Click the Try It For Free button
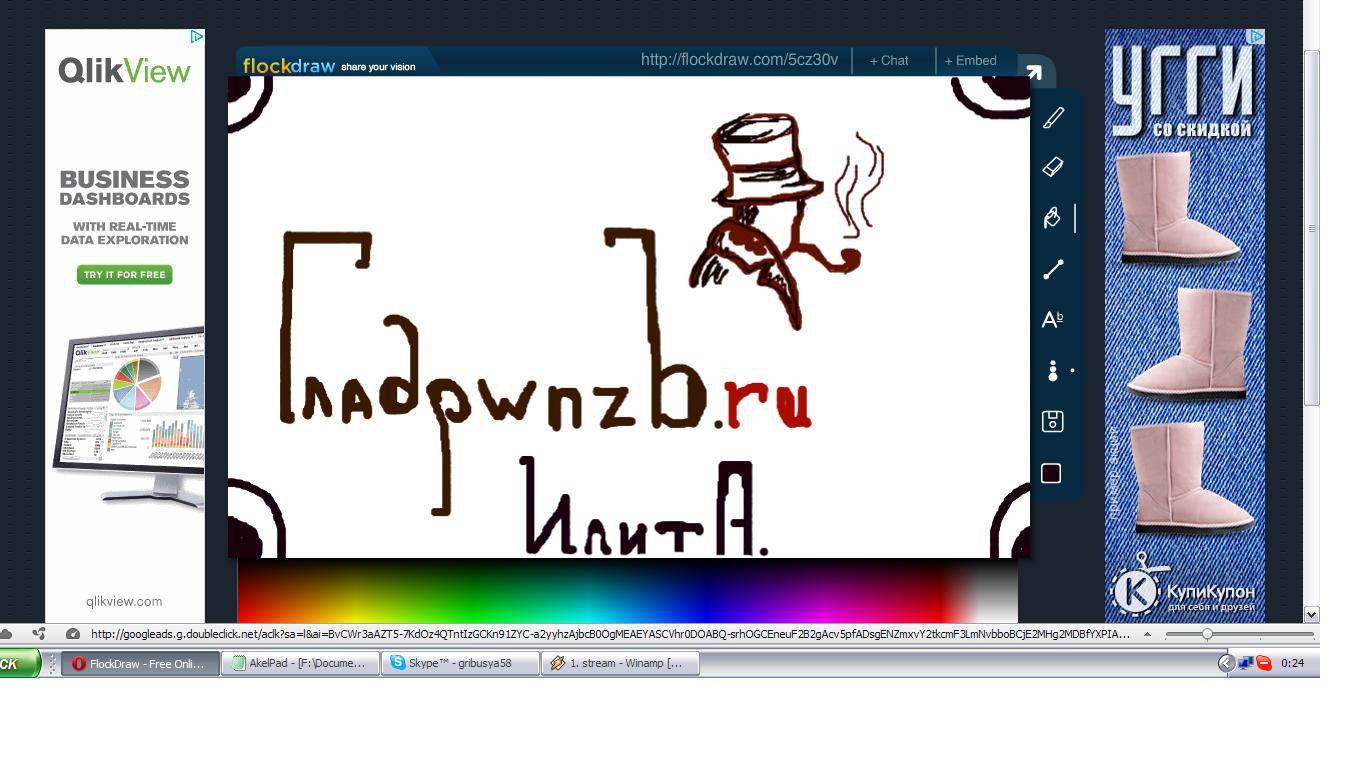Screen dimensions: 1366x768 click(x=125, y=275)
